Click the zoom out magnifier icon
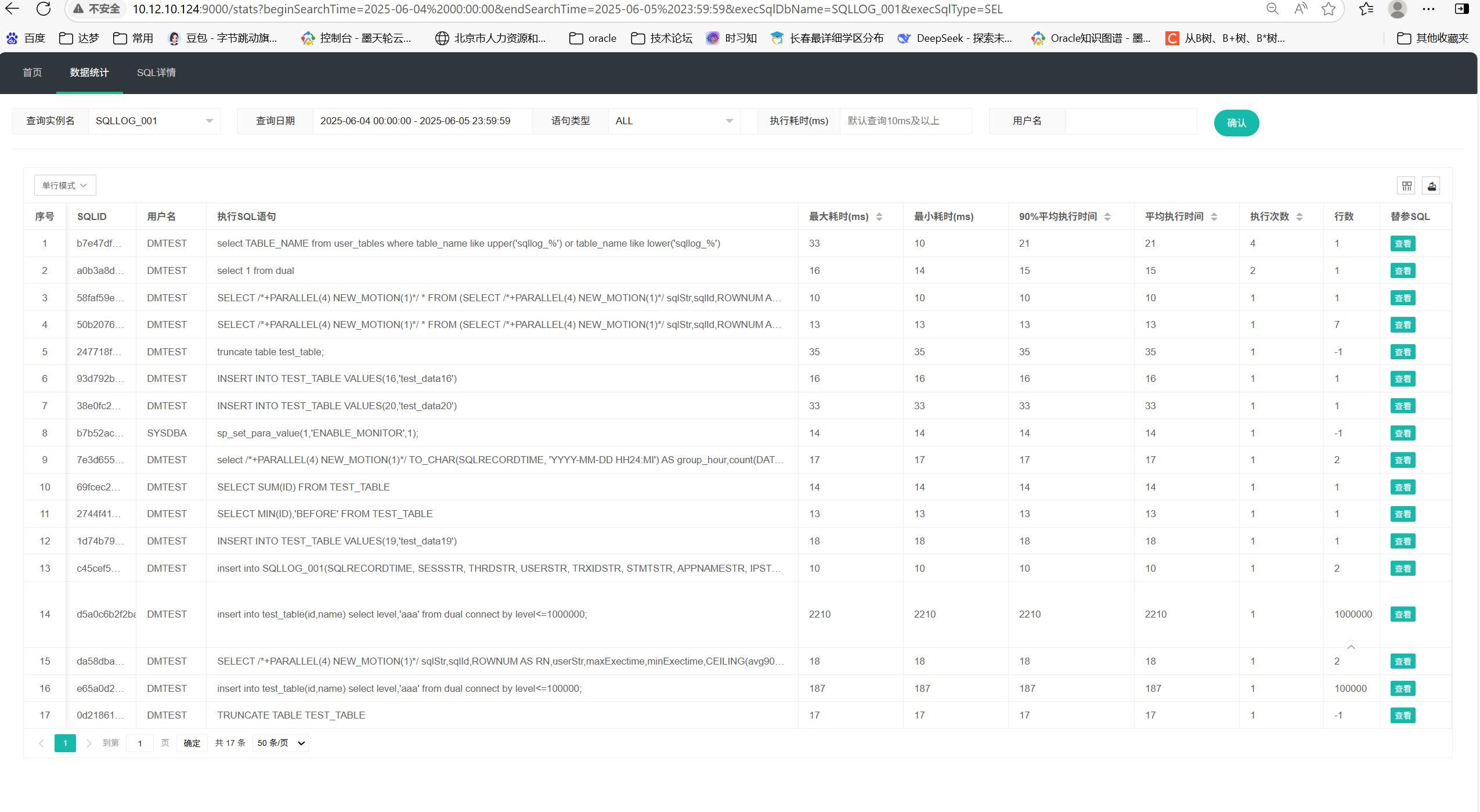This screenshot has width=1480, height=812. pyautogui.click(x=1272, y=9)
